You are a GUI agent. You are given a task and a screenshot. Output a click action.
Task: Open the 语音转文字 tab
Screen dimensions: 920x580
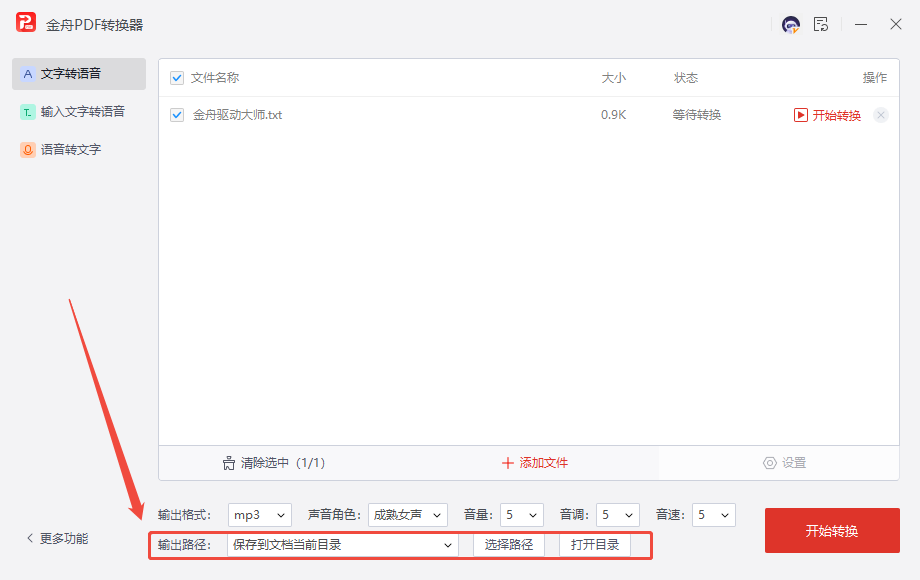point(79,150)
